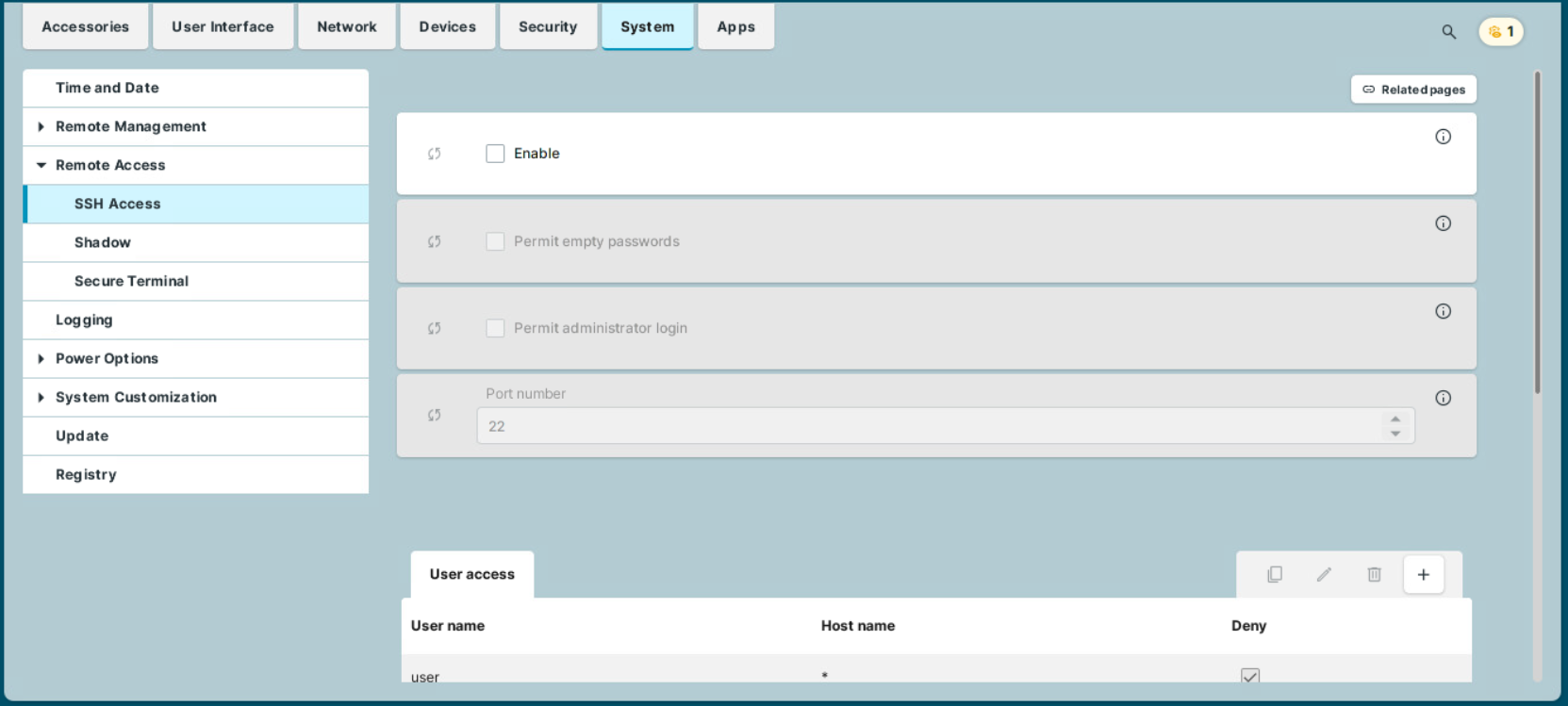This screenshot has height=706, width=1568.
Task: Open the notification badge showing 1
Action: pos(1500,32)
